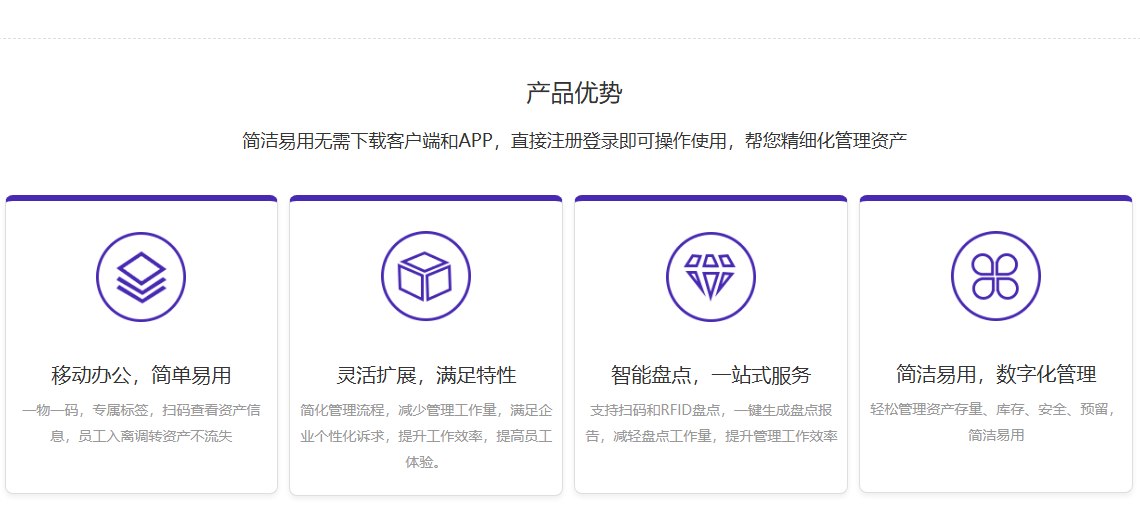Open the 智能盘点，一站式服务 card title
1140x531 pixels.
[710, 376]
